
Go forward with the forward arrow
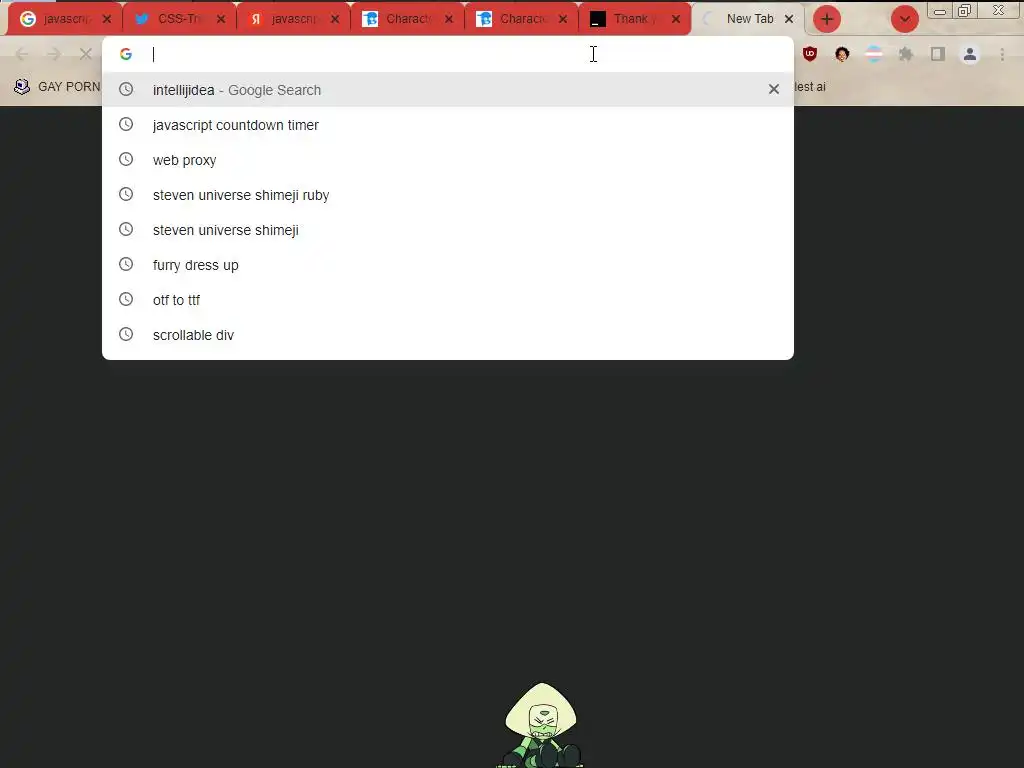54,54
